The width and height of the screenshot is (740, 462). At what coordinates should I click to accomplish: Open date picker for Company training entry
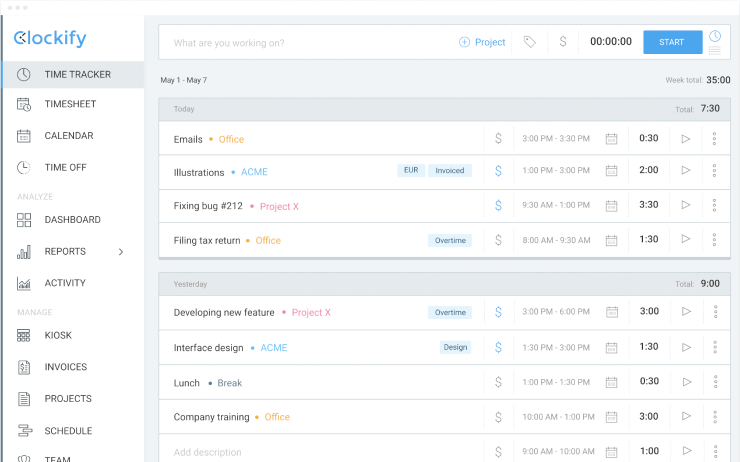pyautogui.click(x=611, y=417)
